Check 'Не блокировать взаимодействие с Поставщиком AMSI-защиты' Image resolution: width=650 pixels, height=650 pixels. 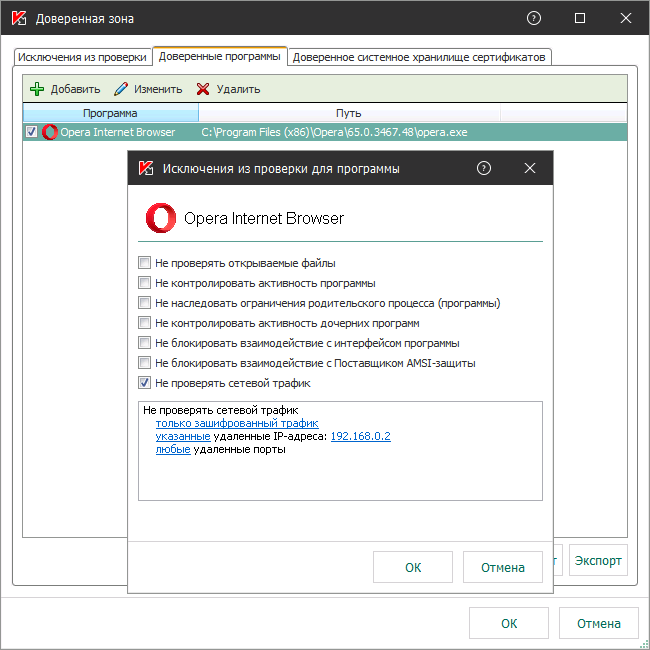point(144,362)
